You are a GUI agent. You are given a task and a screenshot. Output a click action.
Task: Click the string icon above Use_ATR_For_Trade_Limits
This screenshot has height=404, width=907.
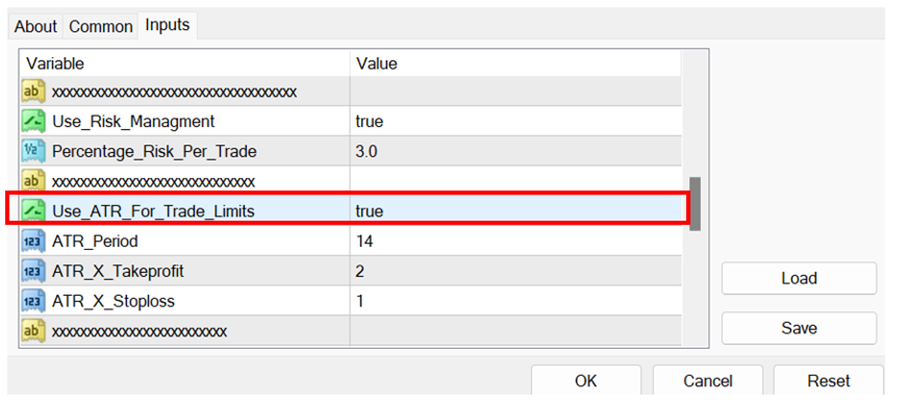coord(33,181)
